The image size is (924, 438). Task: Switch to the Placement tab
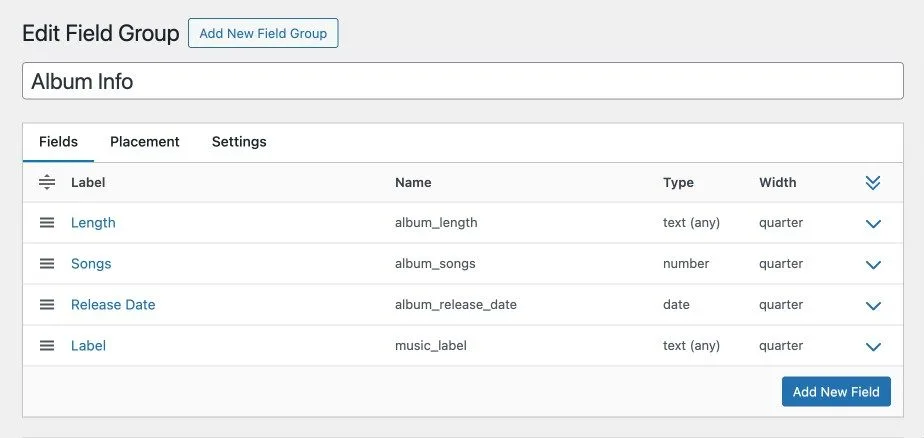point(145,141)
